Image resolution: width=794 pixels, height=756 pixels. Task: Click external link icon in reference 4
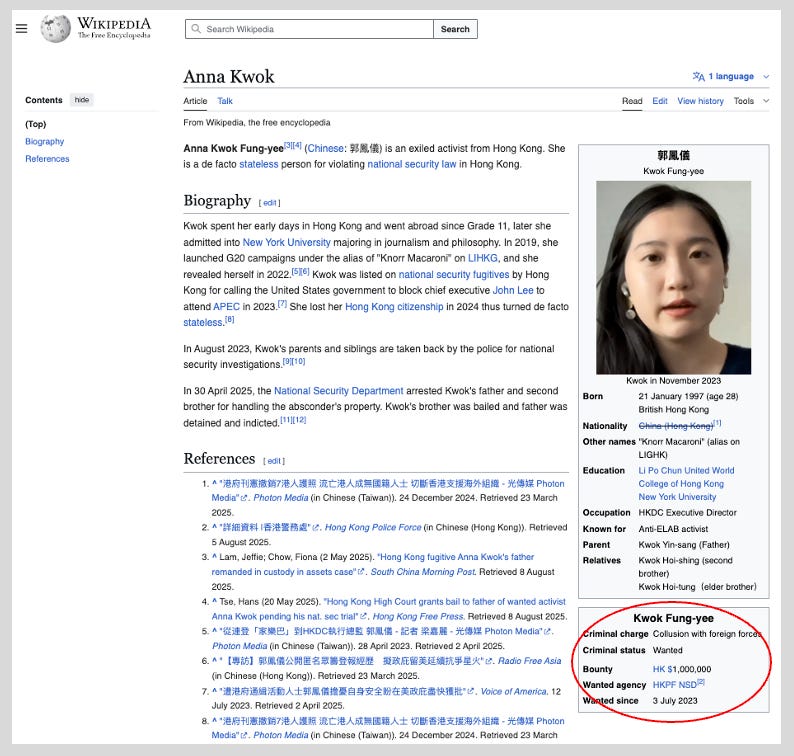[x=363, y=617]
